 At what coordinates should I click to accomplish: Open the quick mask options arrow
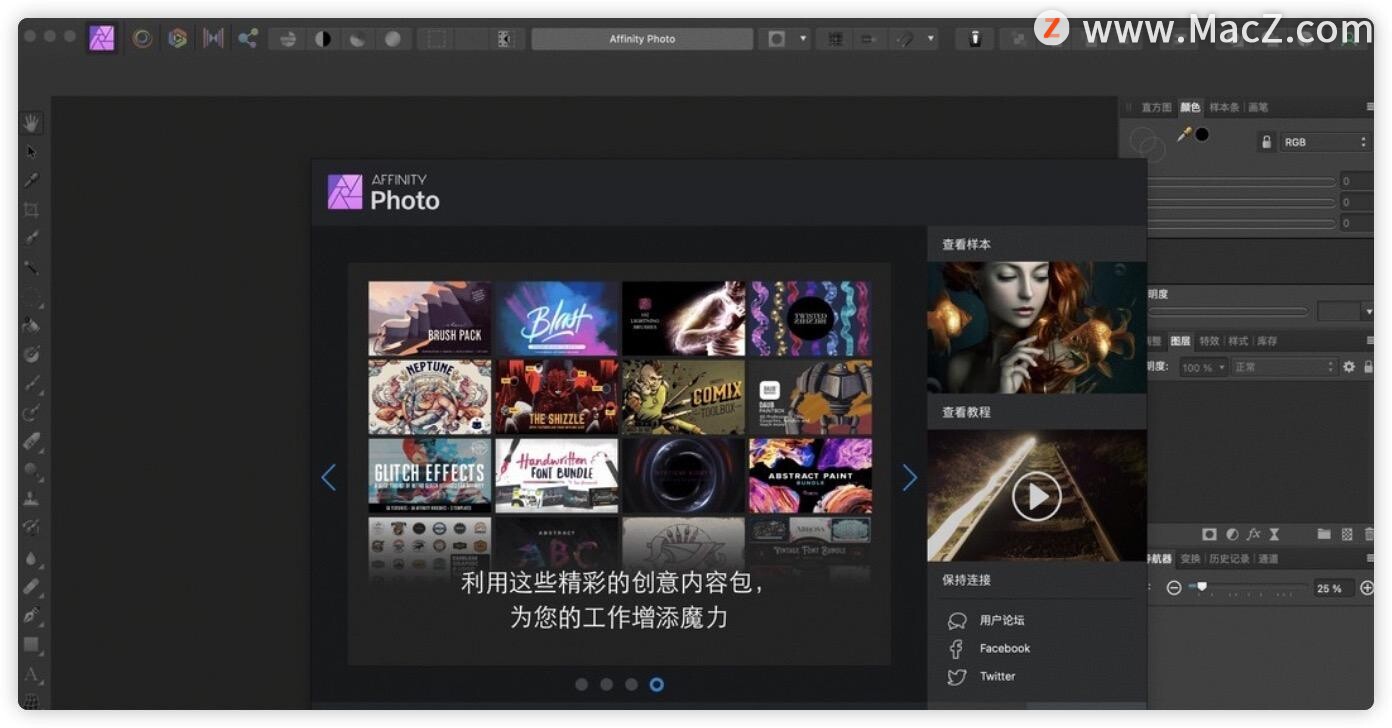pyautogui.click(x=803, y=39)
